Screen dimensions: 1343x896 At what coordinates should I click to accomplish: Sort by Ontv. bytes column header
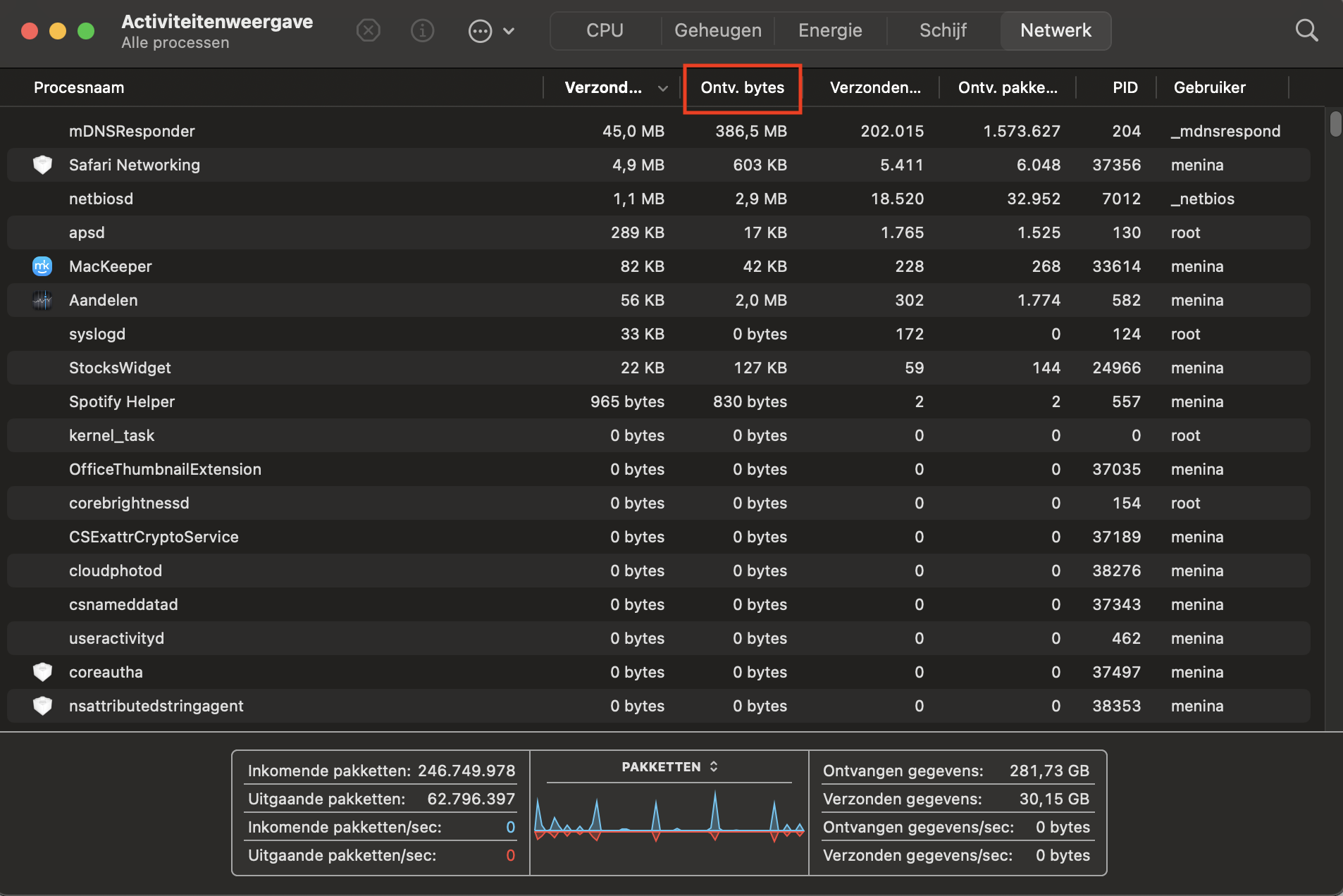click(x=742, y=88)
